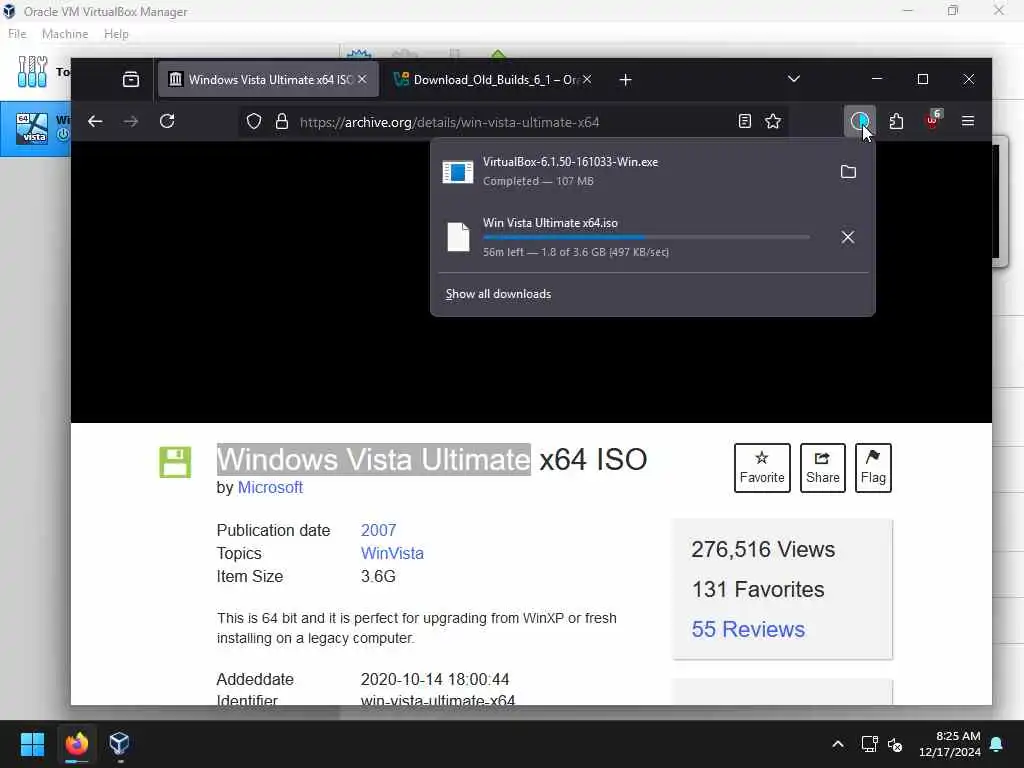This screenshot has height=768, width=1024.
Task: Open tracking protection shield icon
Action: coord(254,121)
